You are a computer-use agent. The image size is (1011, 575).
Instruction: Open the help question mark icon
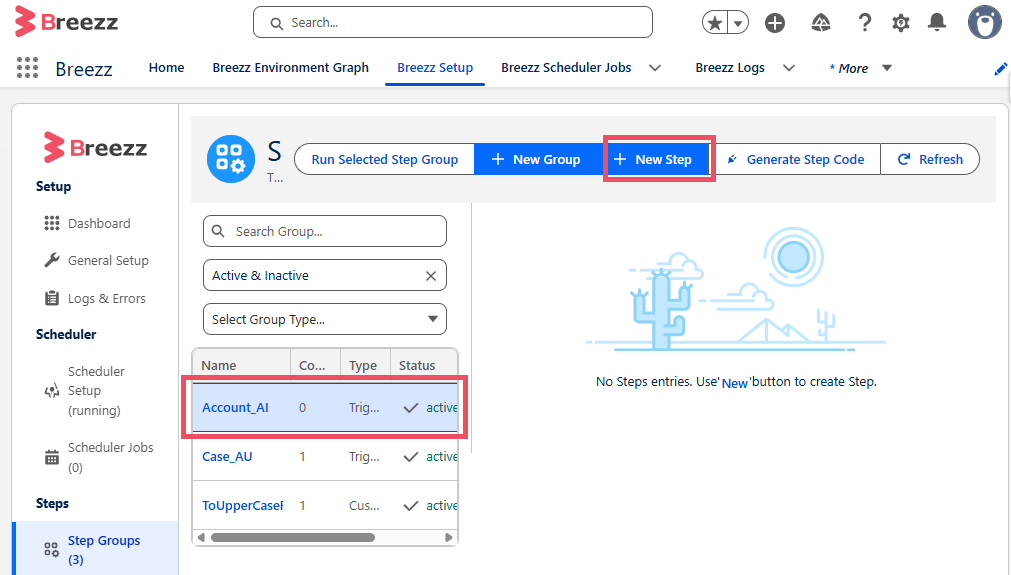[x=864, y=23]
